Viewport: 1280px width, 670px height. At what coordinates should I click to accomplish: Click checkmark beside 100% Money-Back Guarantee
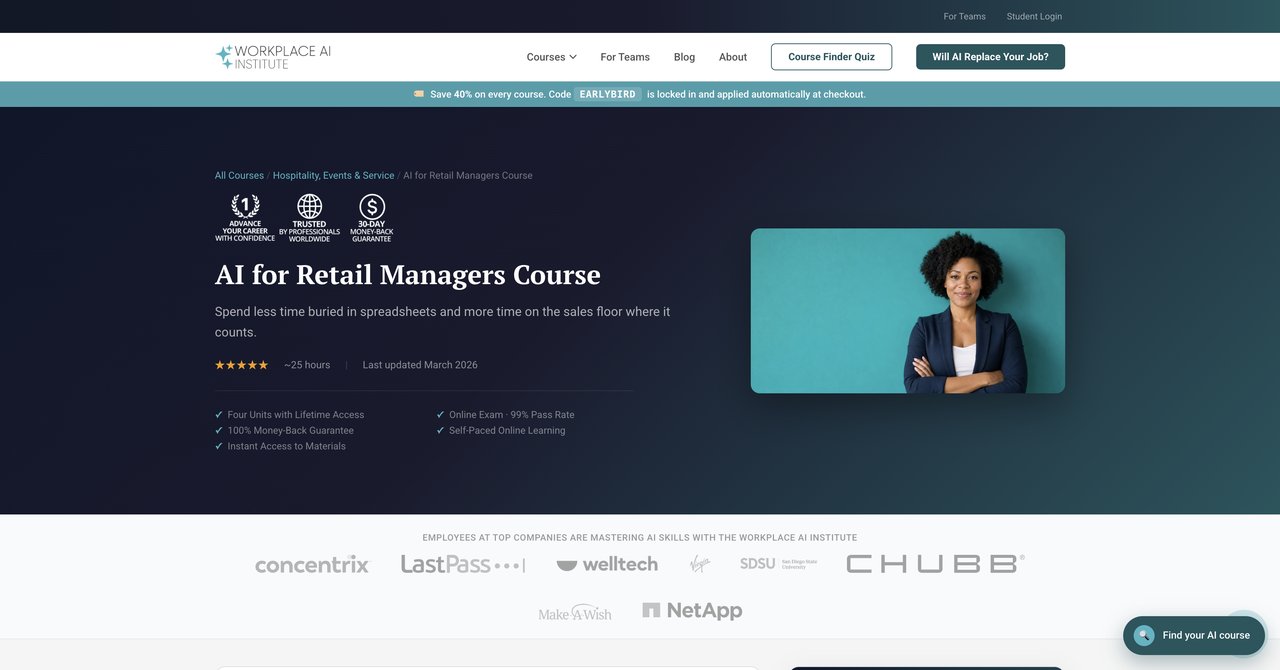tap(219, 431)
